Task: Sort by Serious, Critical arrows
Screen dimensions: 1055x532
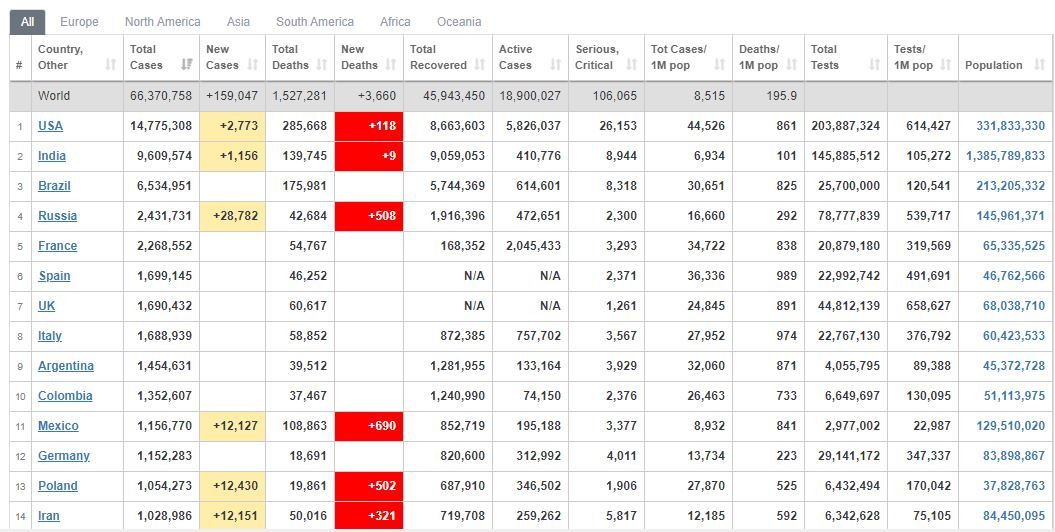Action: click(x=632, y=65)
